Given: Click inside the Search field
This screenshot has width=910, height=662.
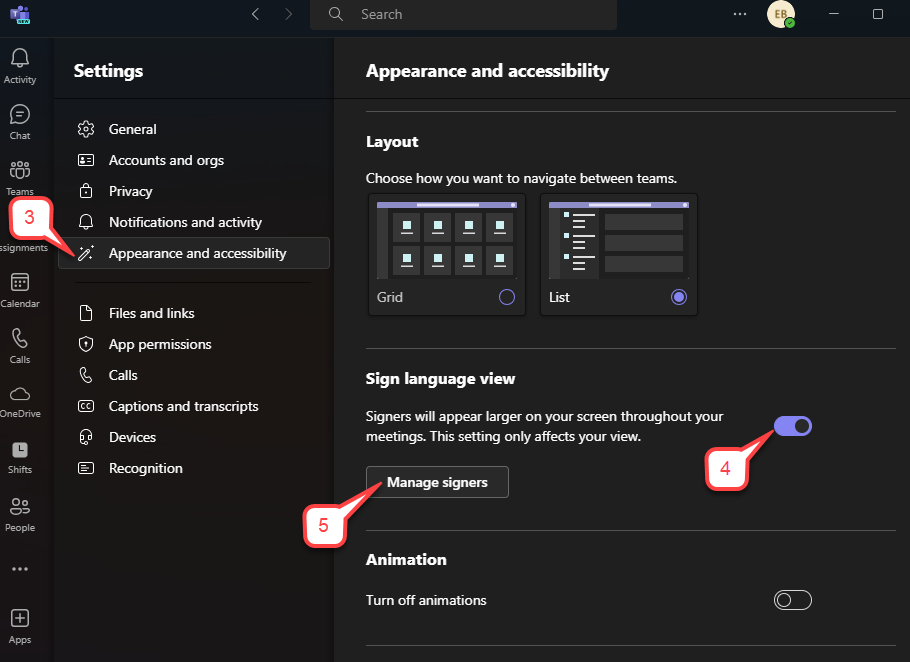Looking at the screenshot, I should coord(463,15).
